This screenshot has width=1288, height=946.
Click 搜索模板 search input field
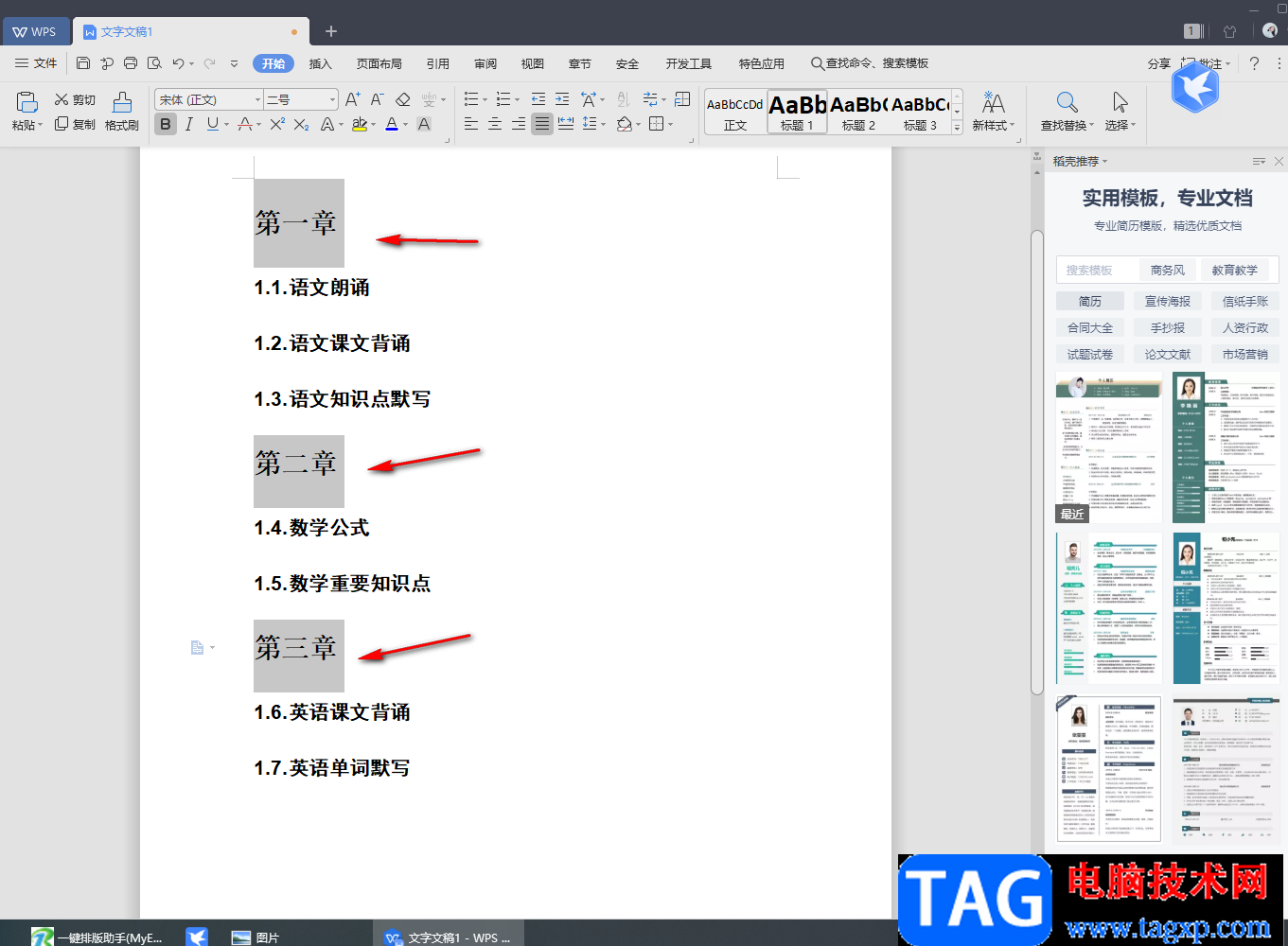click(x=1098, y=270)
